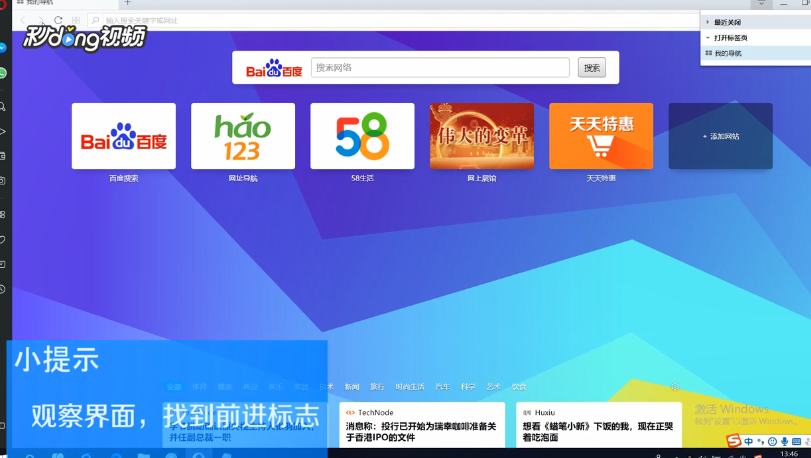Click the 我的导航 browser tab
The width and height of the screenshot is (811, 458).
coord(65,3)
